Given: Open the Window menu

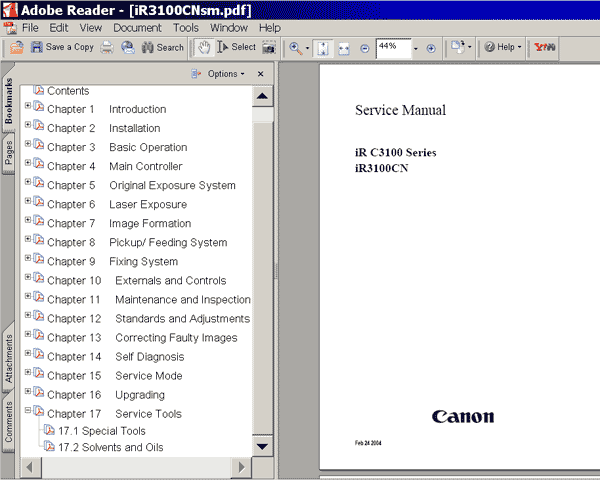Looking at the screenshot, I should (x=229, y=28).
